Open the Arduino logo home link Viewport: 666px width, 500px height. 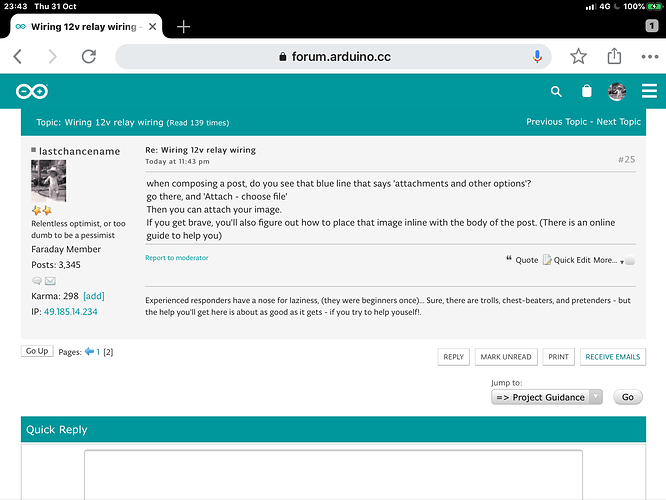pos(32,91)
